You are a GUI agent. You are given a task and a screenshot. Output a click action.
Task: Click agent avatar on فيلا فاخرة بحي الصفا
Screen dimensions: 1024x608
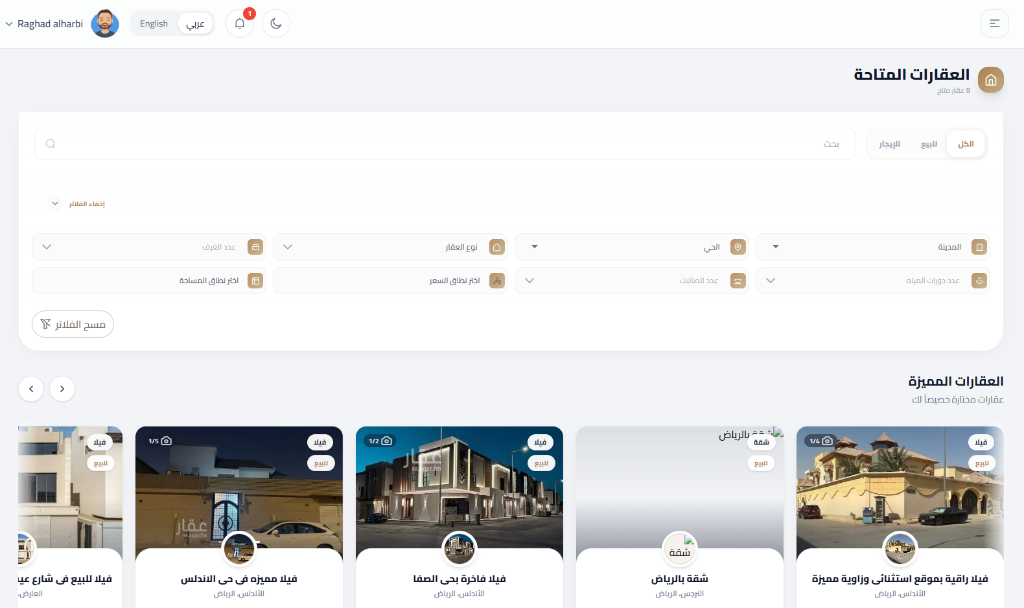point(459,549)
